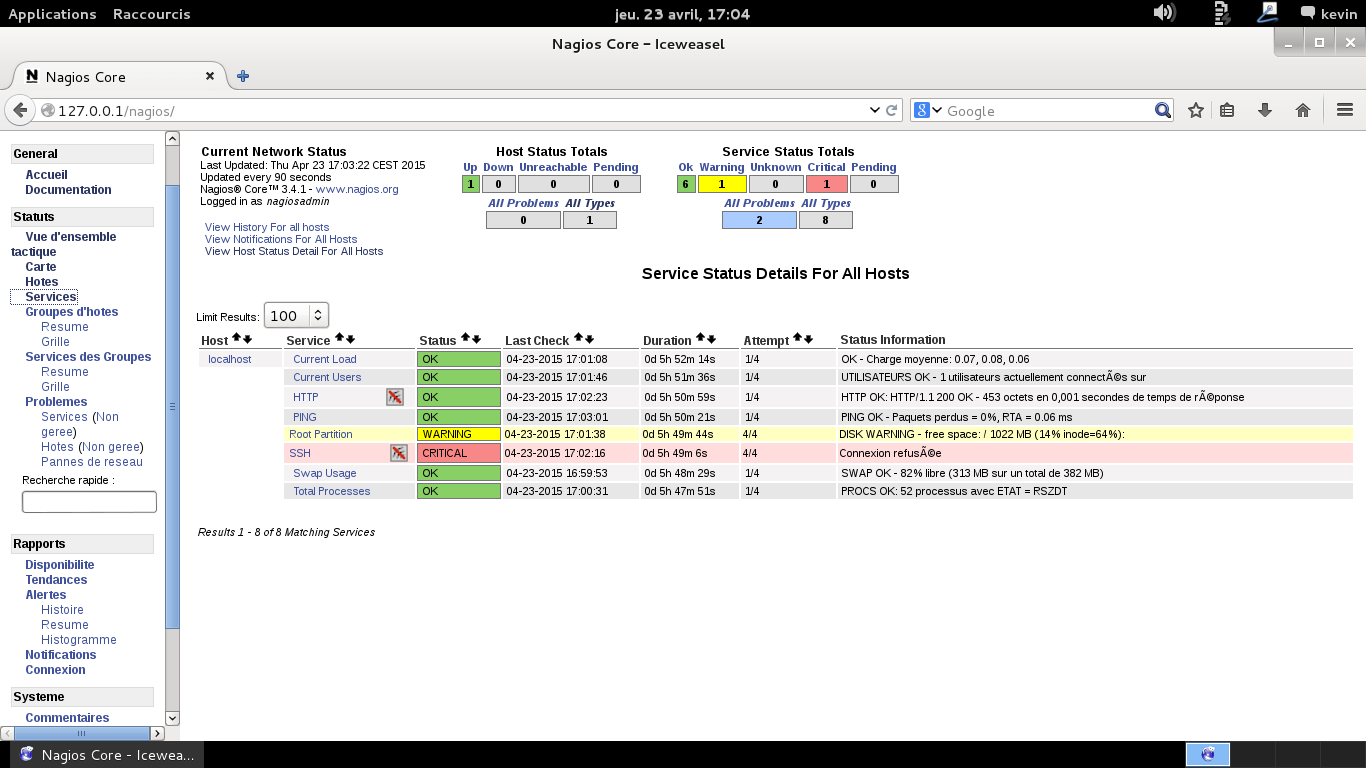This screenshot has width=1366, height=768.
Task: Open the Carte link
Action: pyautogui.click(x=41, y=267)
